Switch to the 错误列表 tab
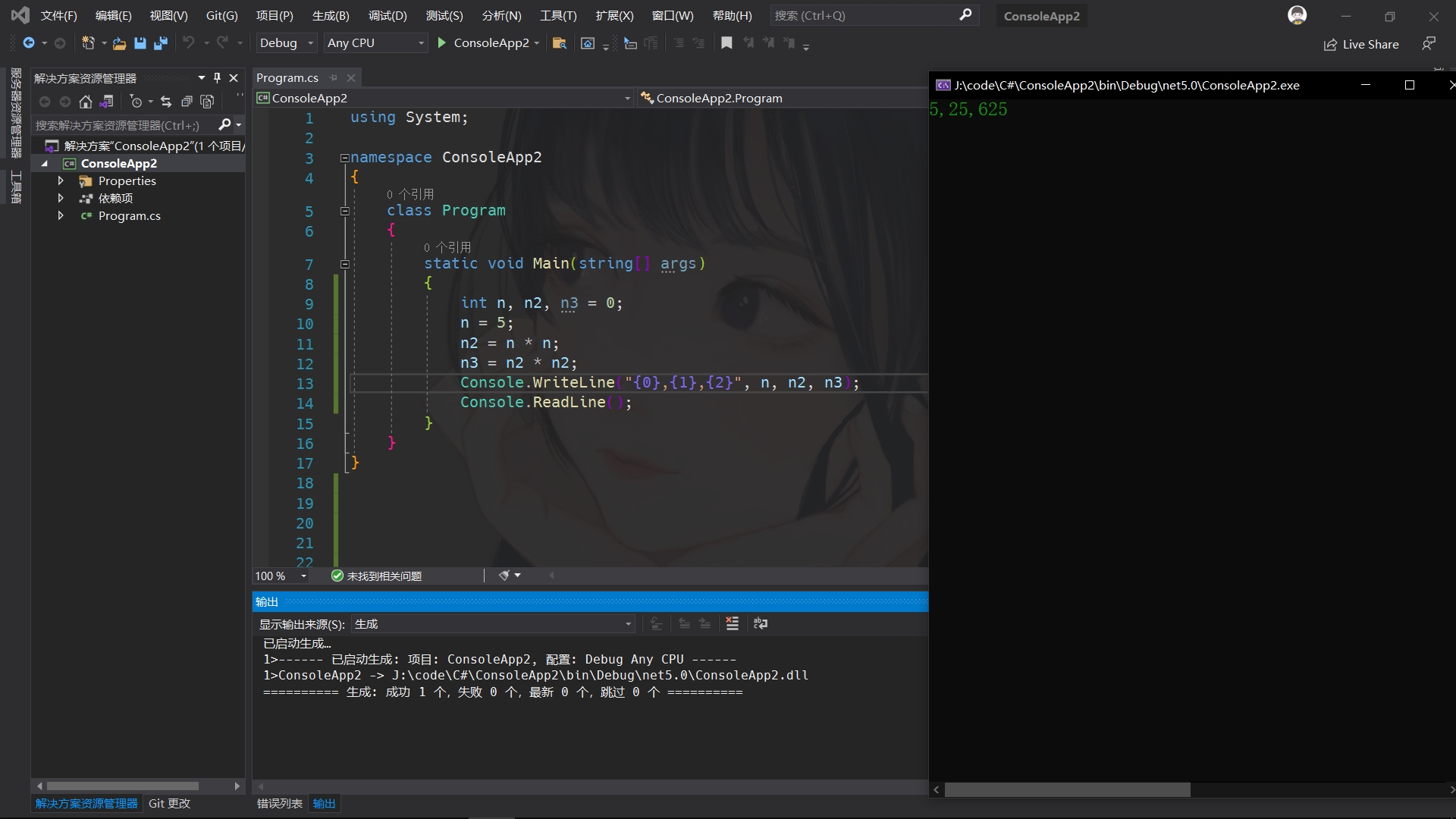Viewport: 1456px width, 819px height. coord(279,803)
